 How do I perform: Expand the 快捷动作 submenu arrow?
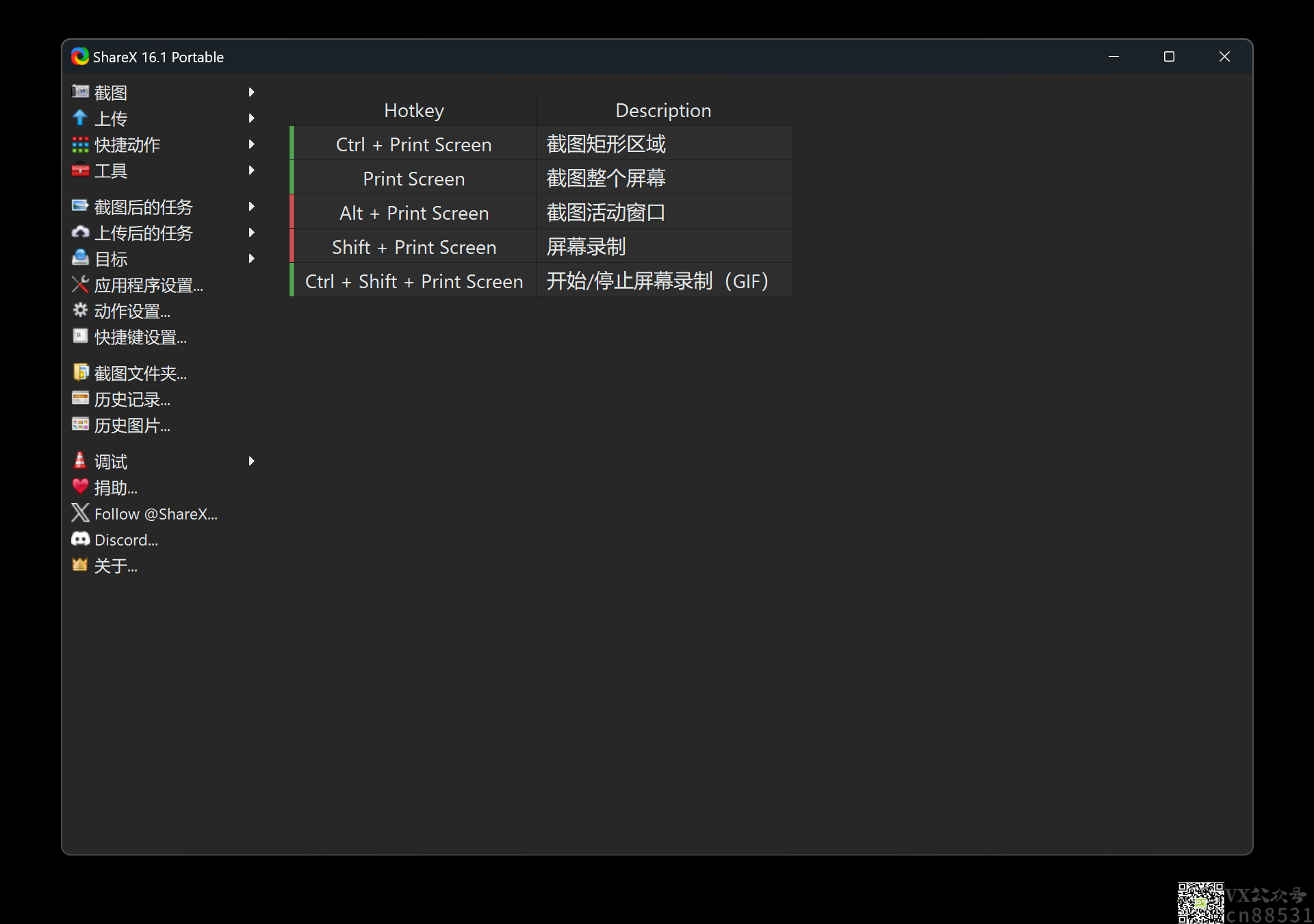click(251, 144)
